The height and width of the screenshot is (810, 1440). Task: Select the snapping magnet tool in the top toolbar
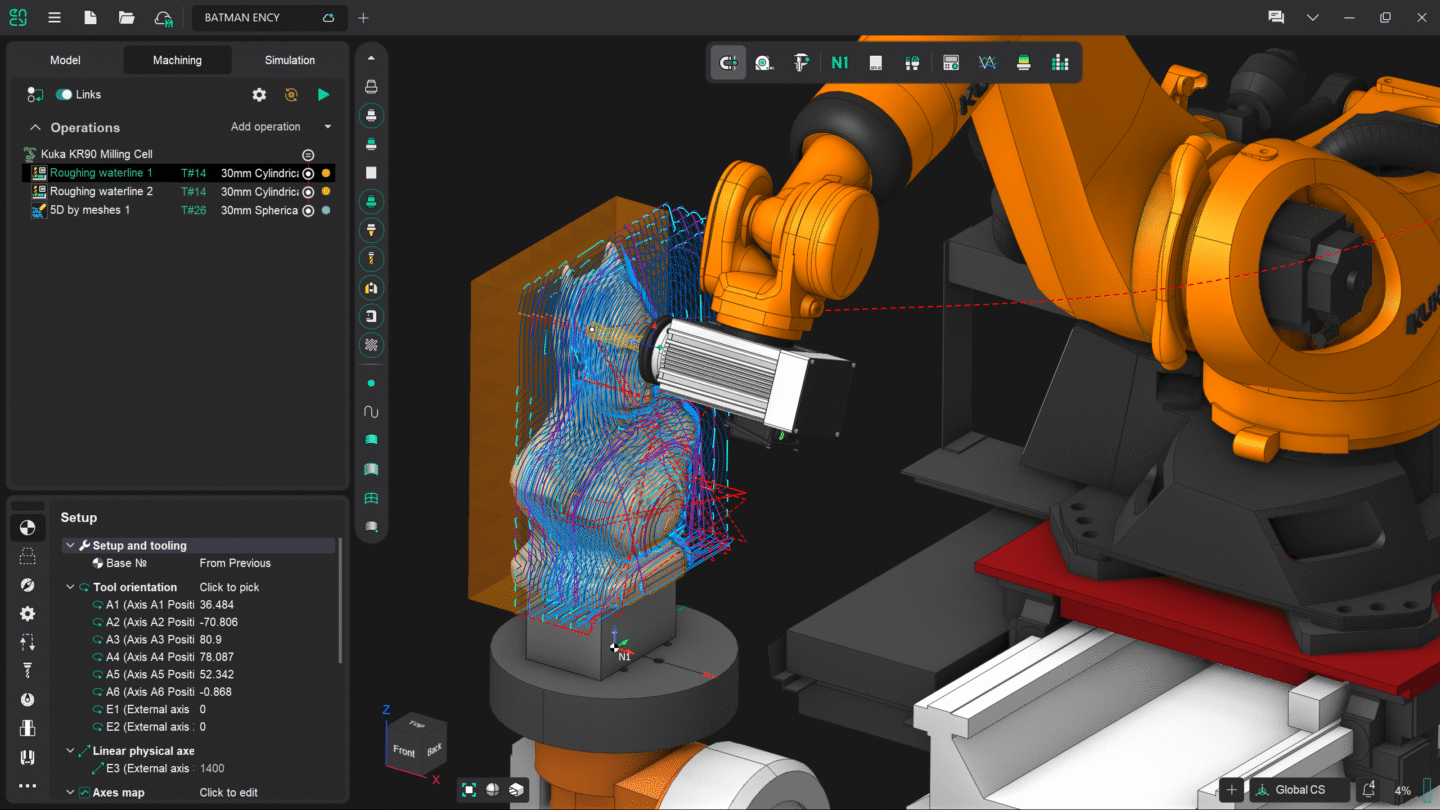pyautogui.click(x=728, y=62)
